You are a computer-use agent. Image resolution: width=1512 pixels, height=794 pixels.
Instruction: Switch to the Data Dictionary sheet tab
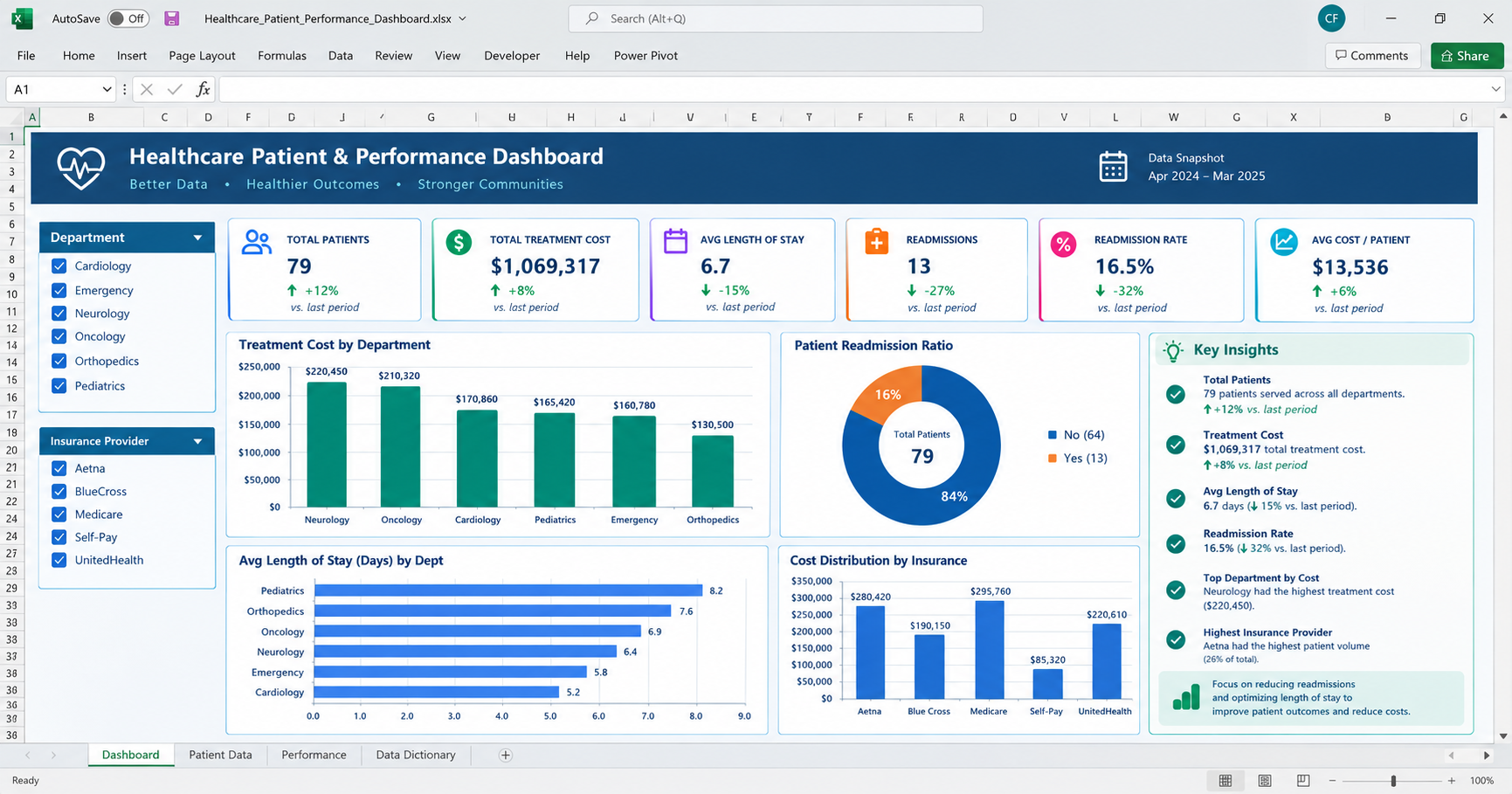tap(416, 755)
